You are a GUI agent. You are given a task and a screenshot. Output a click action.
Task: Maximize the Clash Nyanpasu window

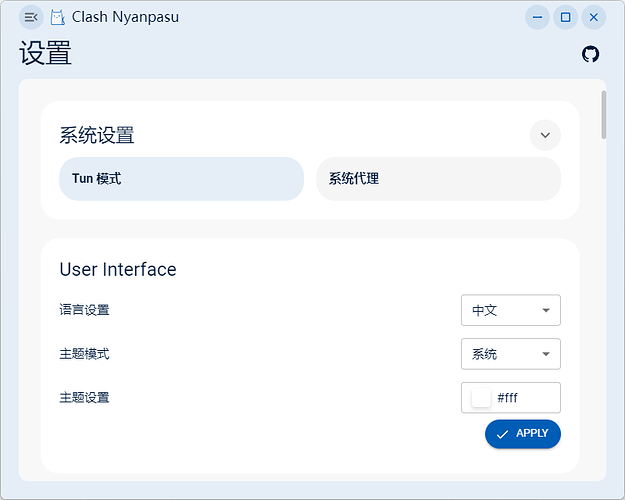pos(565,18)
